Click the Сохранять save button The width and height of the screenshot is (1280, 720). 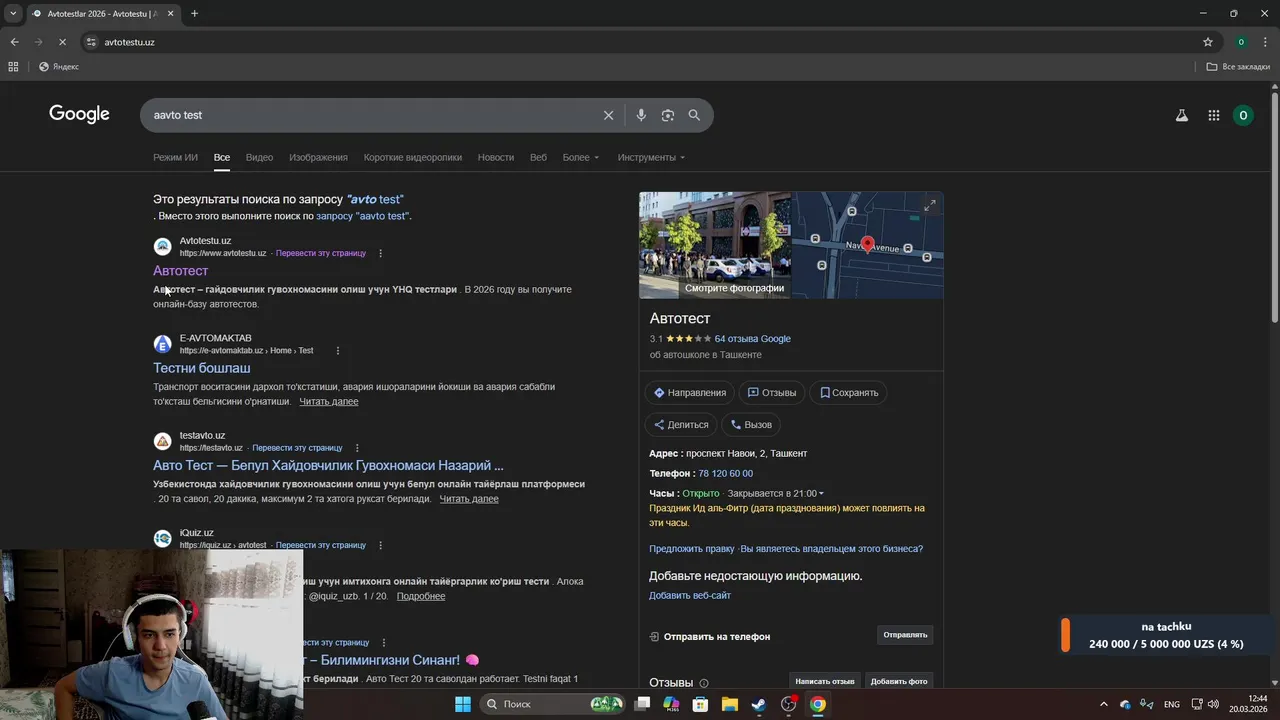pyautogui.click(x=849, y=393)
